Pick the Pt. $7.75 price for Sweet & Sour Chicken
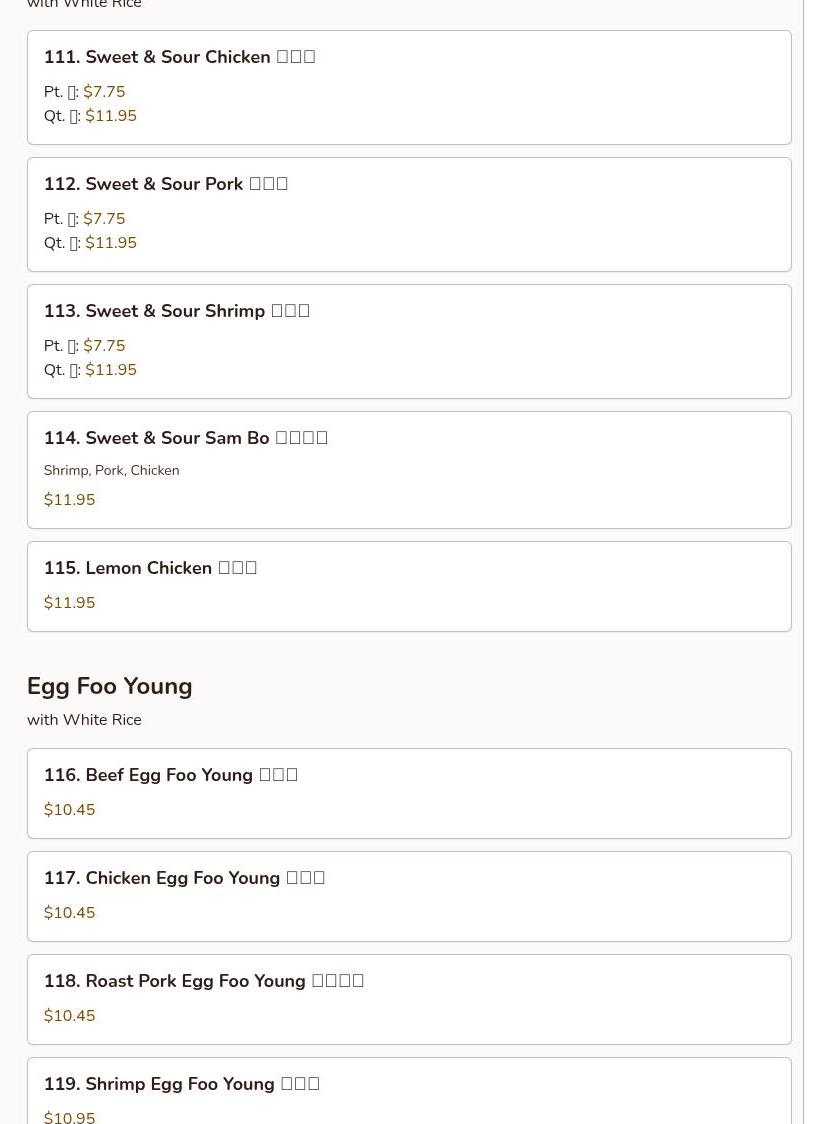The height and width of the screenshot is (1124, 824). pos(85,92)
